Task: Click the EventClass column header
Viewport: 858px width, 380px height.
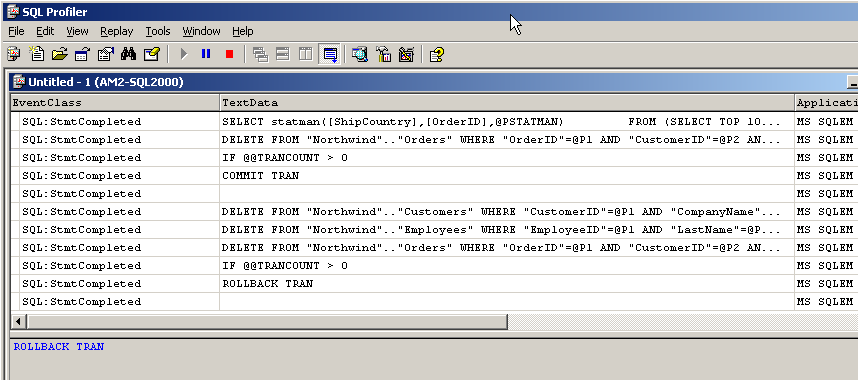Action: 115,103
